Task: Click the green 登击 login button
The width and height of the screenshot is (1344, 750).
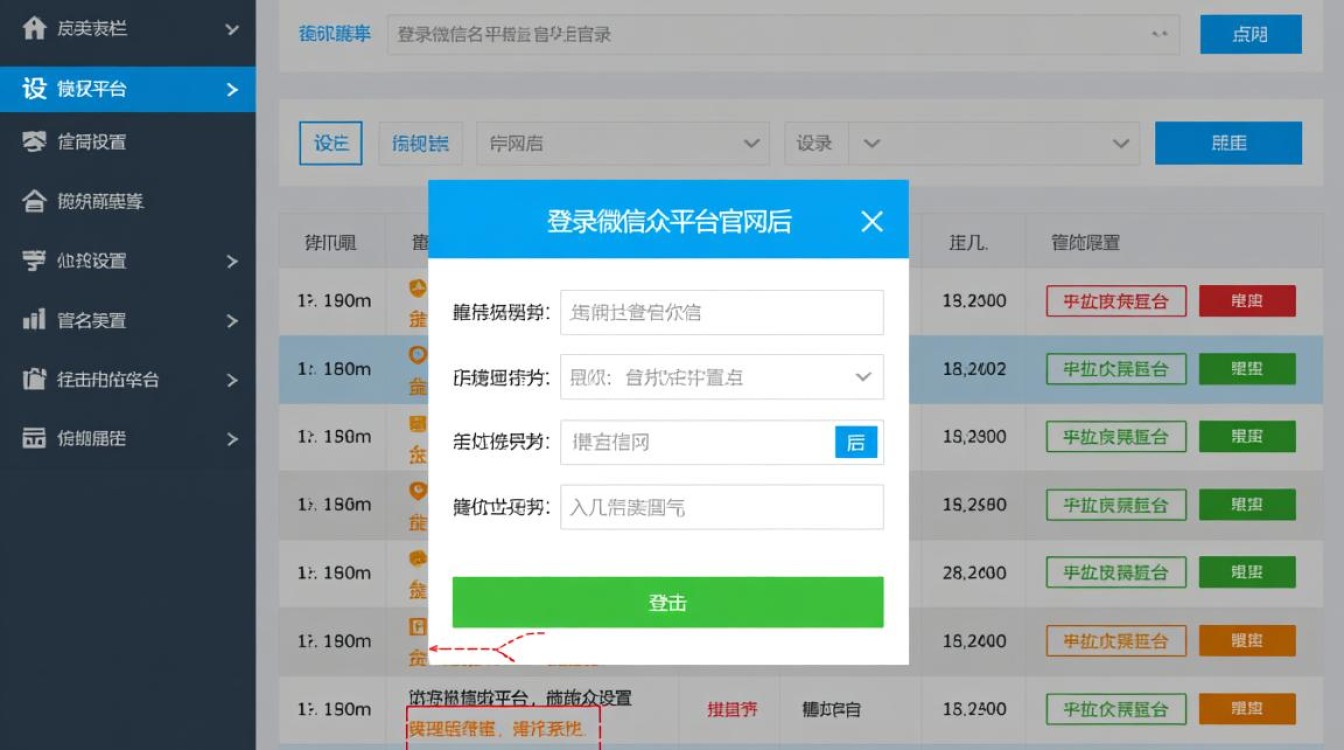Action: 668,601
